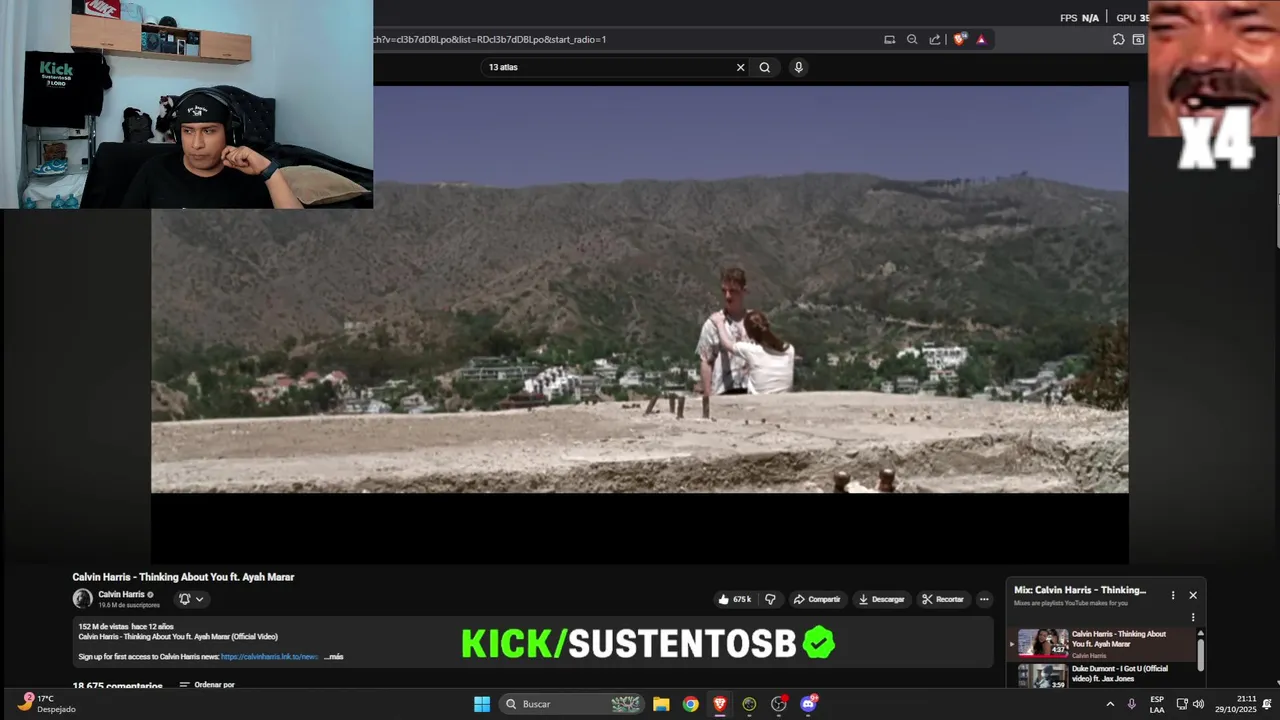Screen dimensions: 1280x720
Task: Click the share page icon in address bar
Action: (935, 40)
